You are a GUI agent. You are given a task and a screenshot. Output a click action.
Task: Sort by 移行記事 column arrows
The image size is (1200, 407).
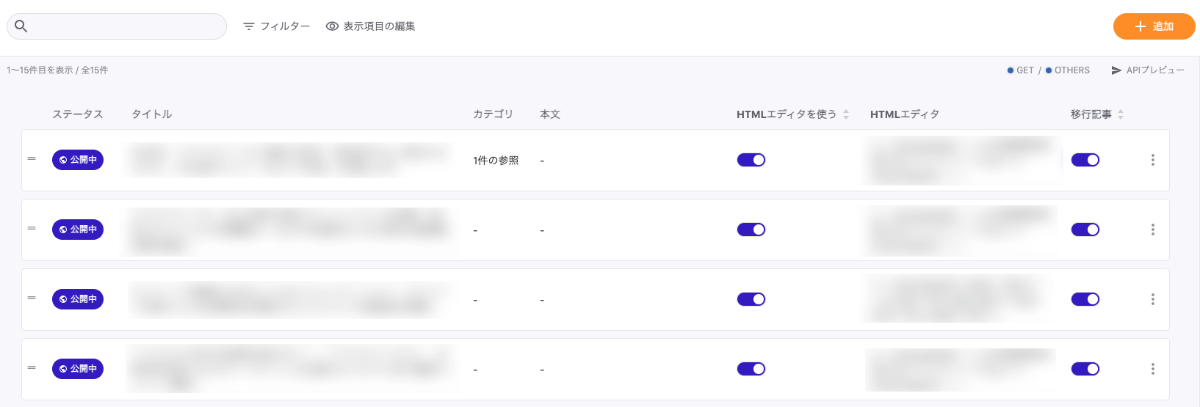click(x=1120, y=115)
